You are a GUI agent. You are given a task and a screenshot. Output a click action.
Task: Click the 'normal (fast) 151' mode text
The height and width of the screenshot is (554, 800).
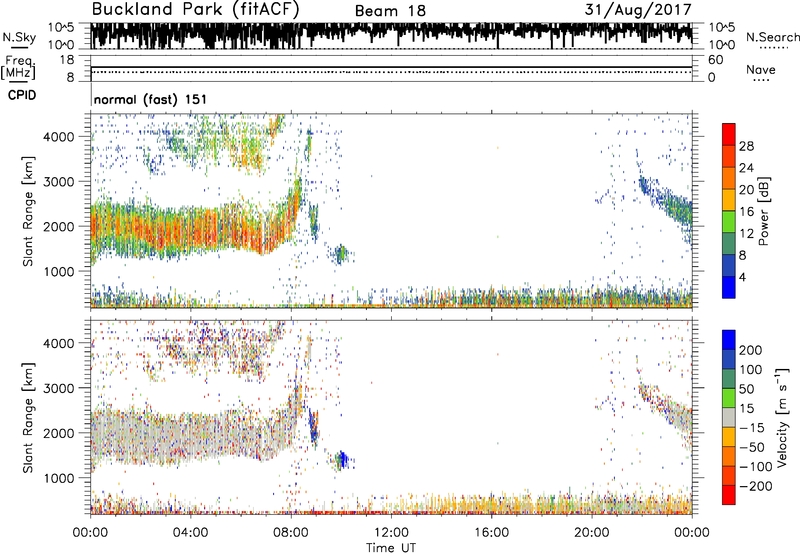pyautogui.click(x=150, y=99)
